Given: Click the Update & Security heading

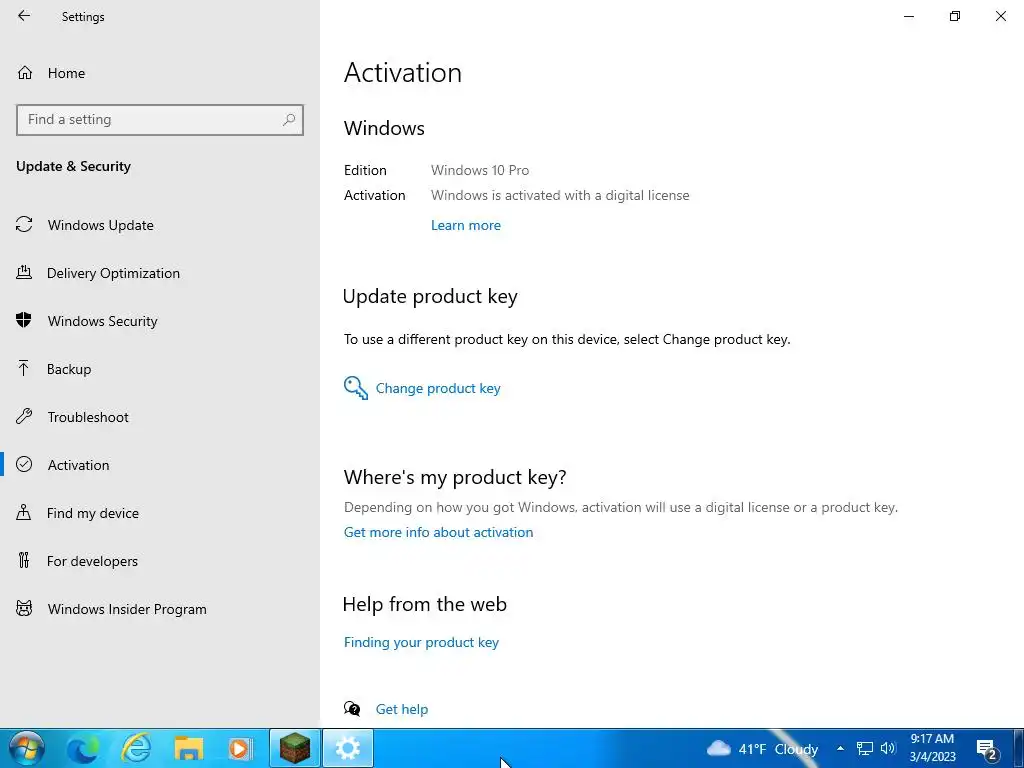Looking at the screenshot, I should (73, 167).
